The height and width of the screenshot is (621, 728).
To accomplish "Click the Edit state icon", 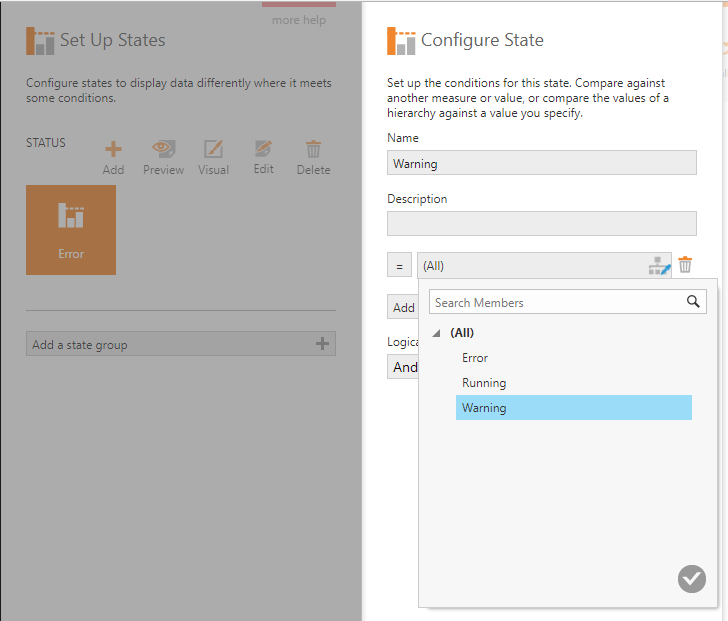I will pyautogui.click(x=263, y=150).
